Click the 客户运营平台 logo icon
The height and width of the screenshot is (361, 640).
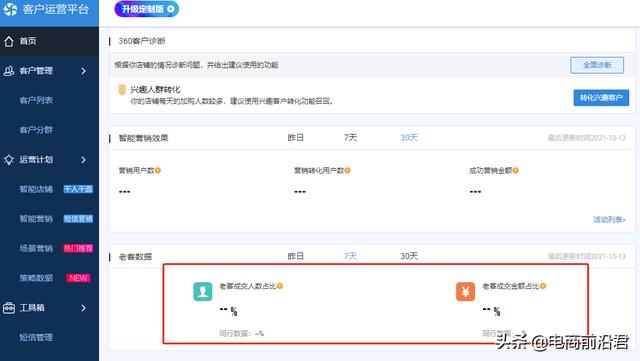coord(10,9)
